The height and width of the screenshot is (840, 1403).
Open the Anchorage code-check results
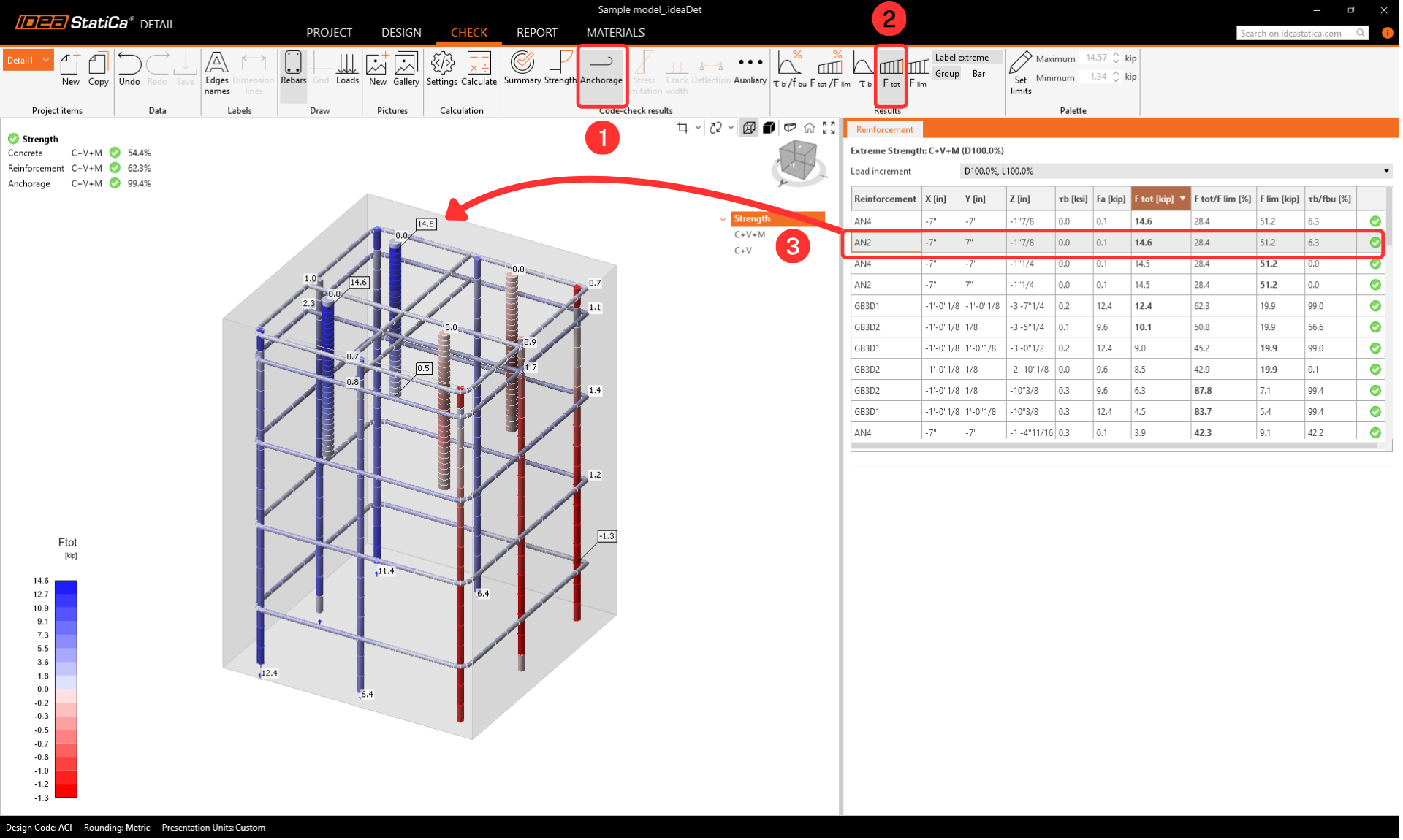pyautogui.click(x=602, y=70)
